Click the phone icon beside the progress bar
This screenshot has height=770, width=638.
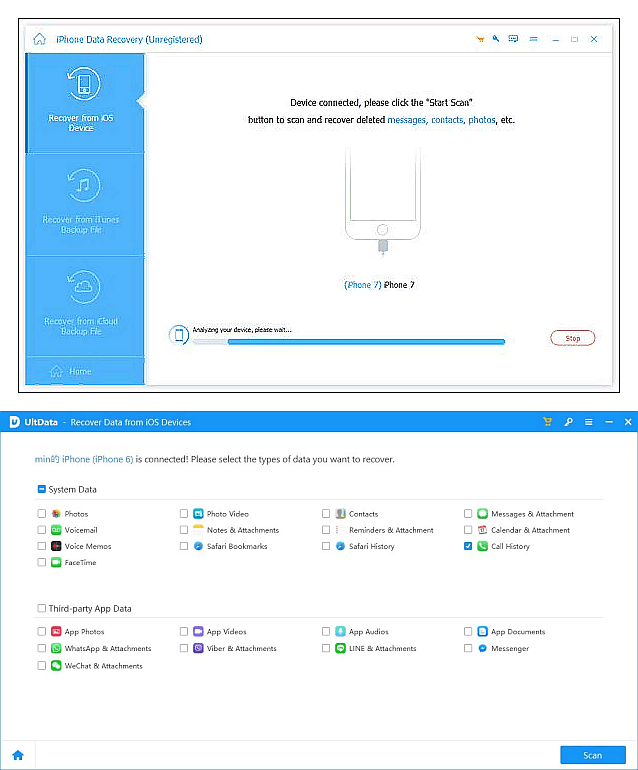[x=179, y=335]
